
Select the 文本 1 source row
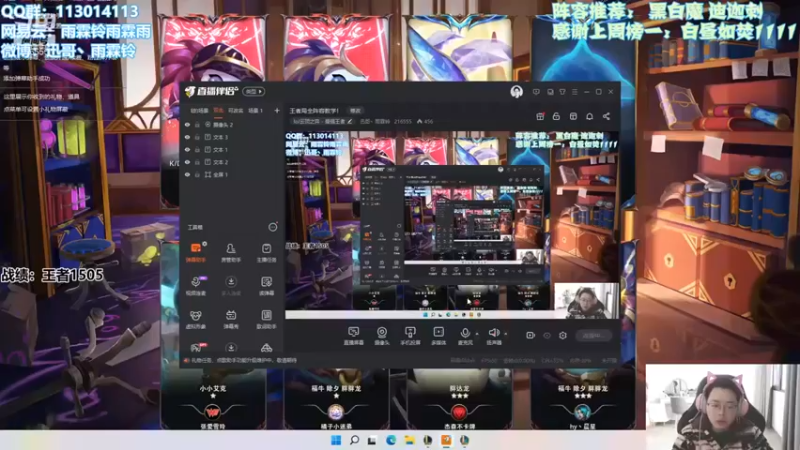(232, 149)
